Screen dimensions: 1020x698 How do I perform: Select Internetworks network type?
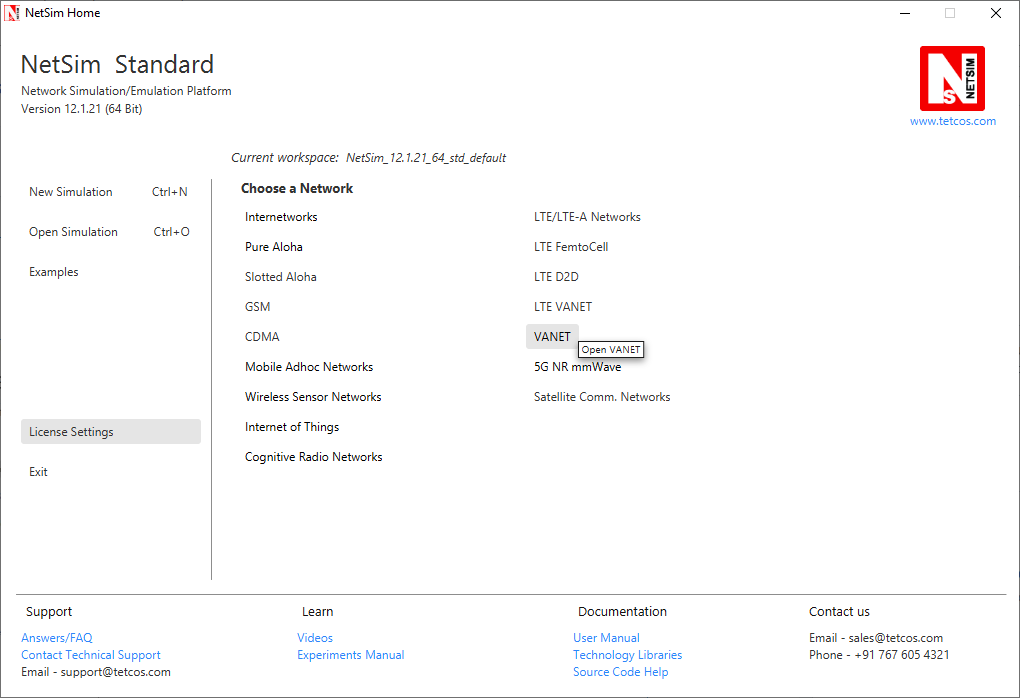tap(281, 217)
